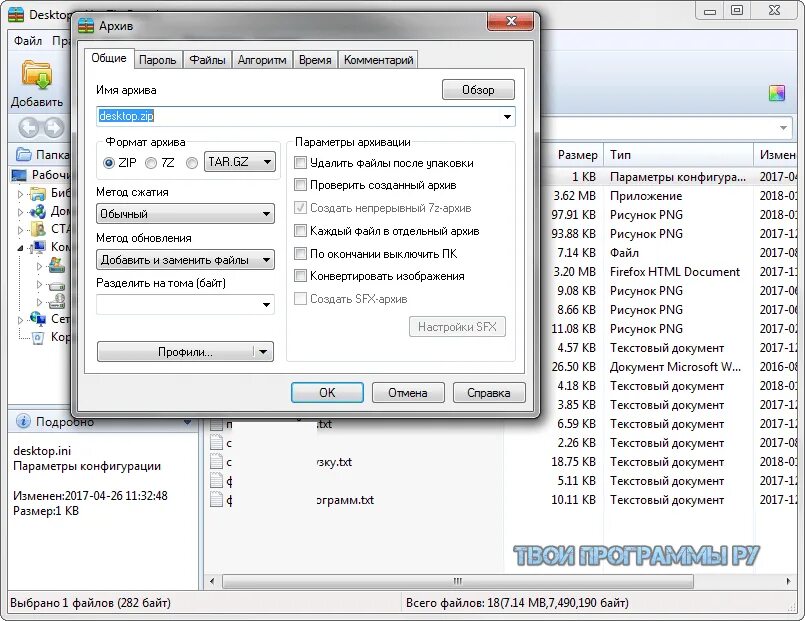Open help with Справка button
Screen dimensions: 805x621
(x=489, y=393)
